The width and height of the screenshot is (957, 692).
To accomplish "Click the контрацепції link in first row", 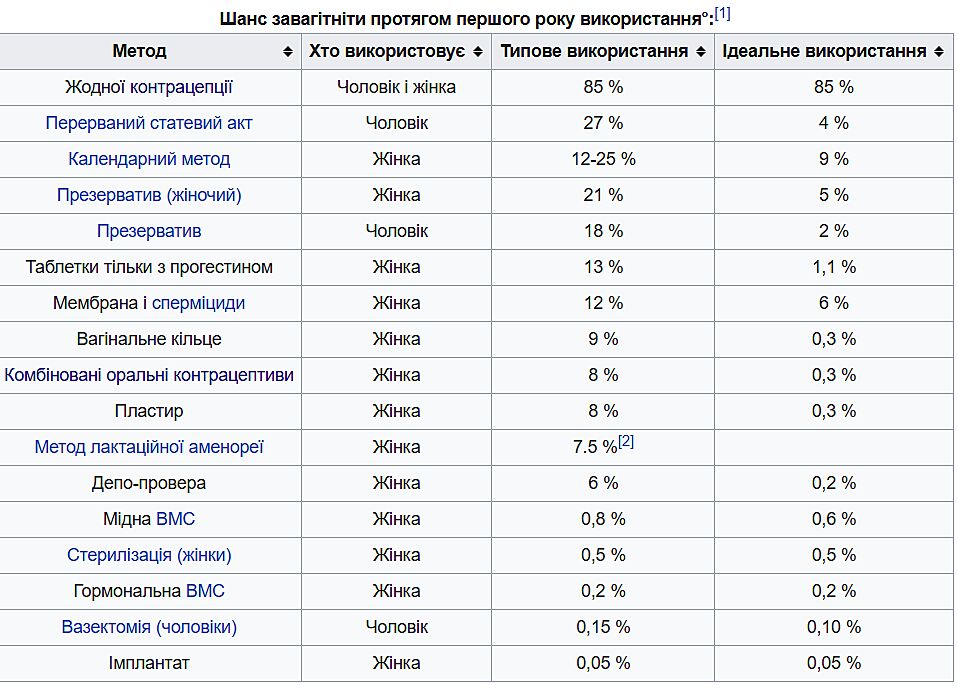I will [x=182, y=87].
